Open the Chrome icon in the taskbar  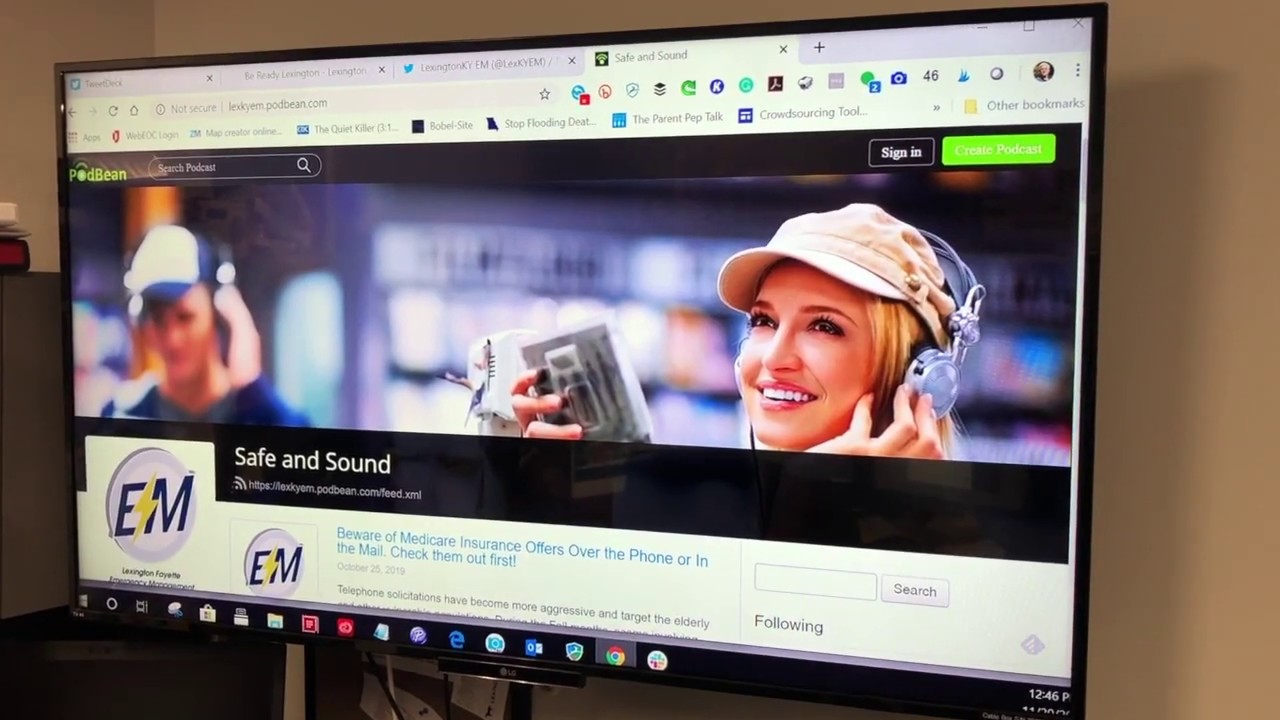click(x=615, y=656)
